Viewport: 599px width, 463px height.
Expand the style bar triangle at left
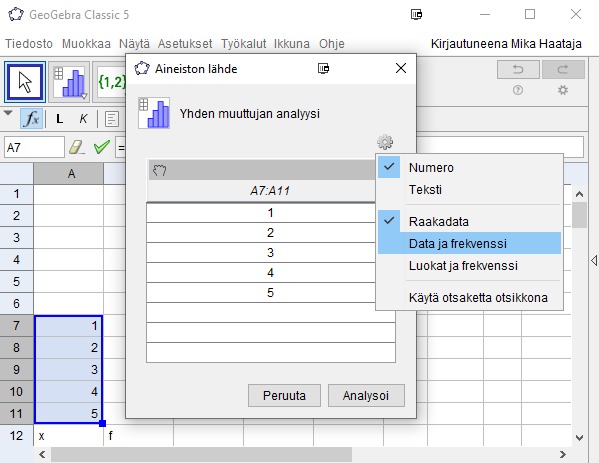(x=8, y=113)
